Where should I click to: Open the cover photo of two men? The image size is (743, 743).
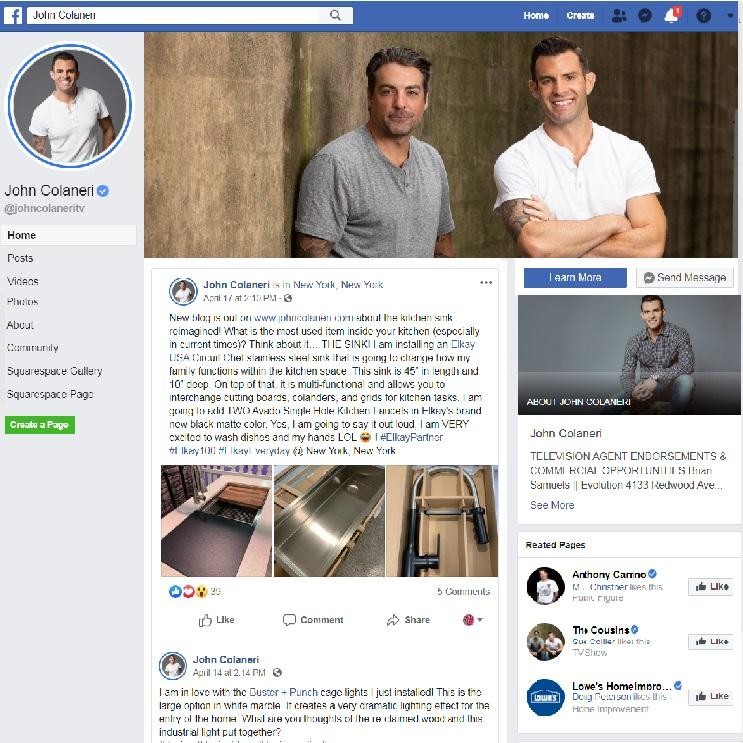coord(441,145)
